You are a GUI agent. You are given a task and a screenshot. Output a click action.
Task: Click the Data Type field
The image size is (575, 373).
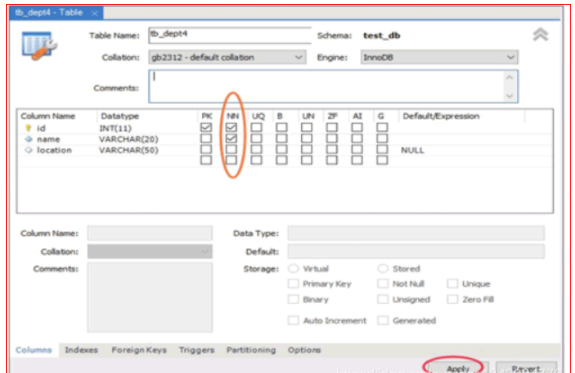(416, 233)
